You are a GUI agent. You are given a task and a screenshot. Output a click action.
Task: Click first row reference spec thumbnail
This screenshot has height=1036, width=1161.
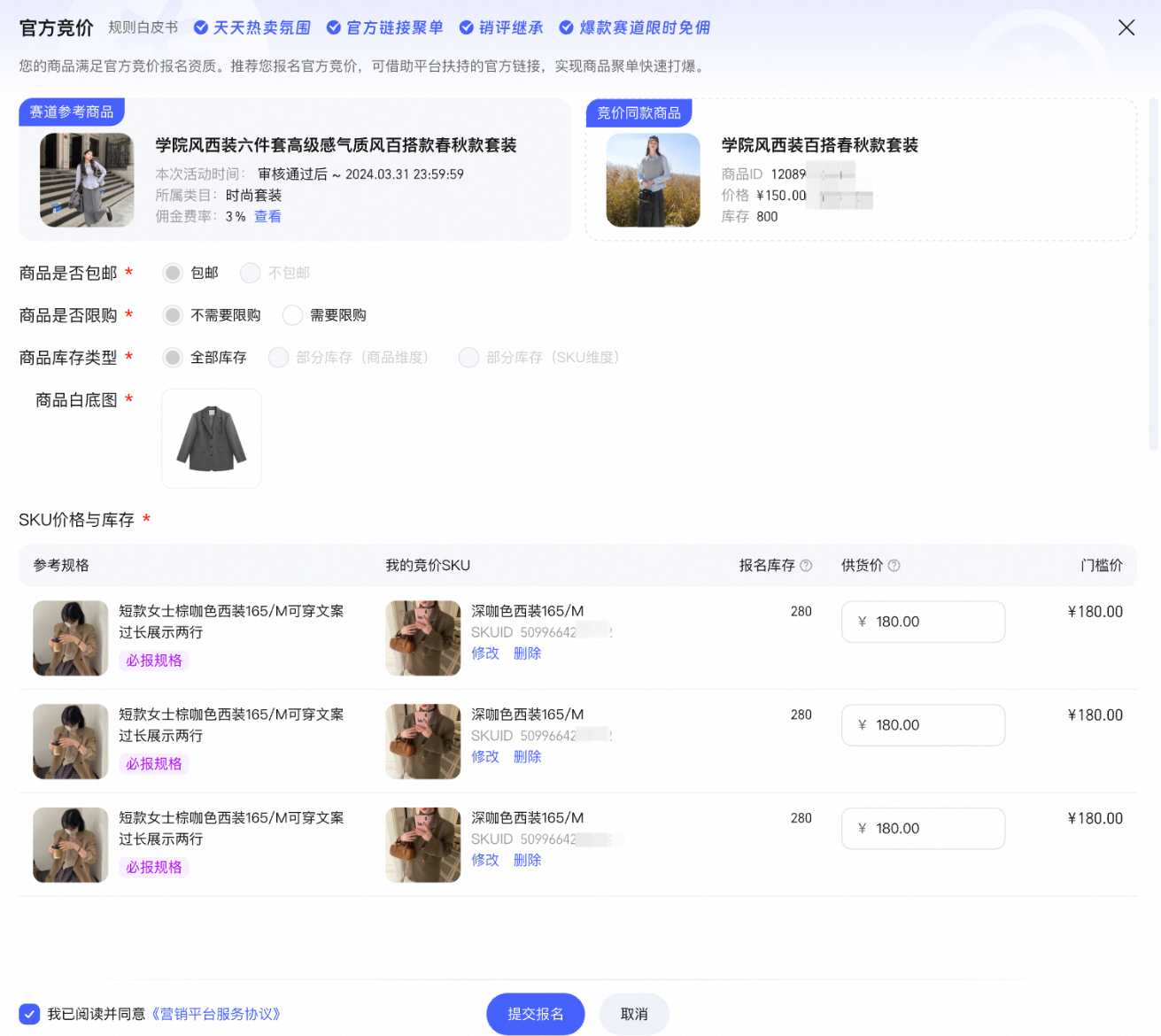coord(71,638)
